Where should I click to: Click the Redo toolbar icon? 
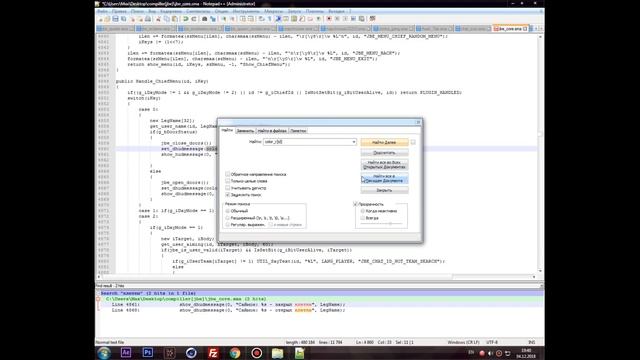194,19
